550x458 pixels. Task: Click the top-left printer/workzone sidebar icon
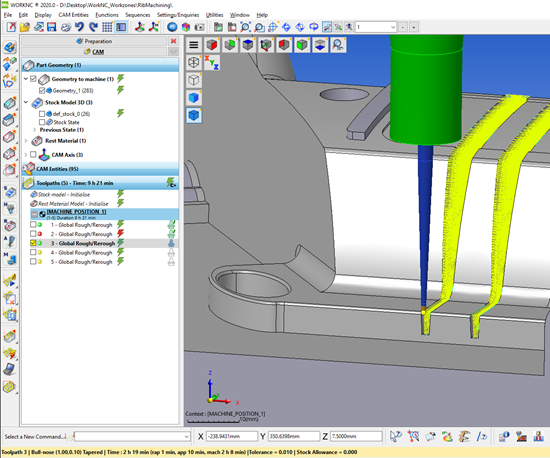pyautogui.click(x=10, y=47)
